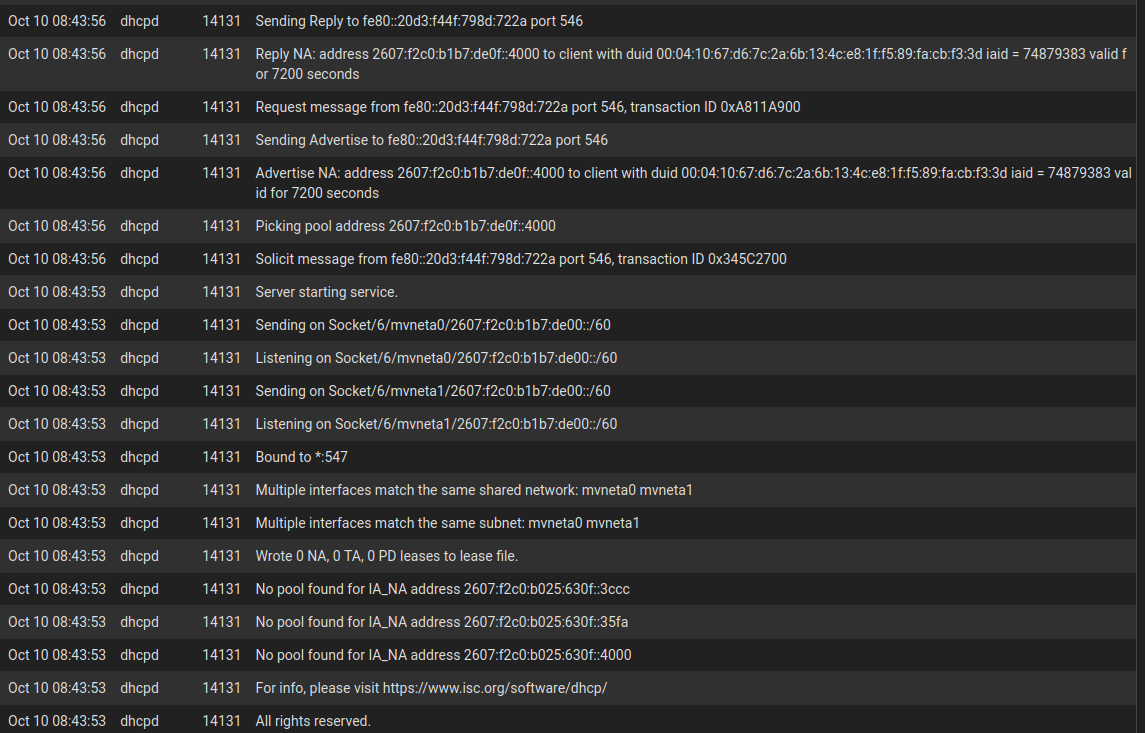The width and height of the screenshot is (1145, 733).
Task: Click the "match the same subnet" warning message
Action: tap(447, 523)
